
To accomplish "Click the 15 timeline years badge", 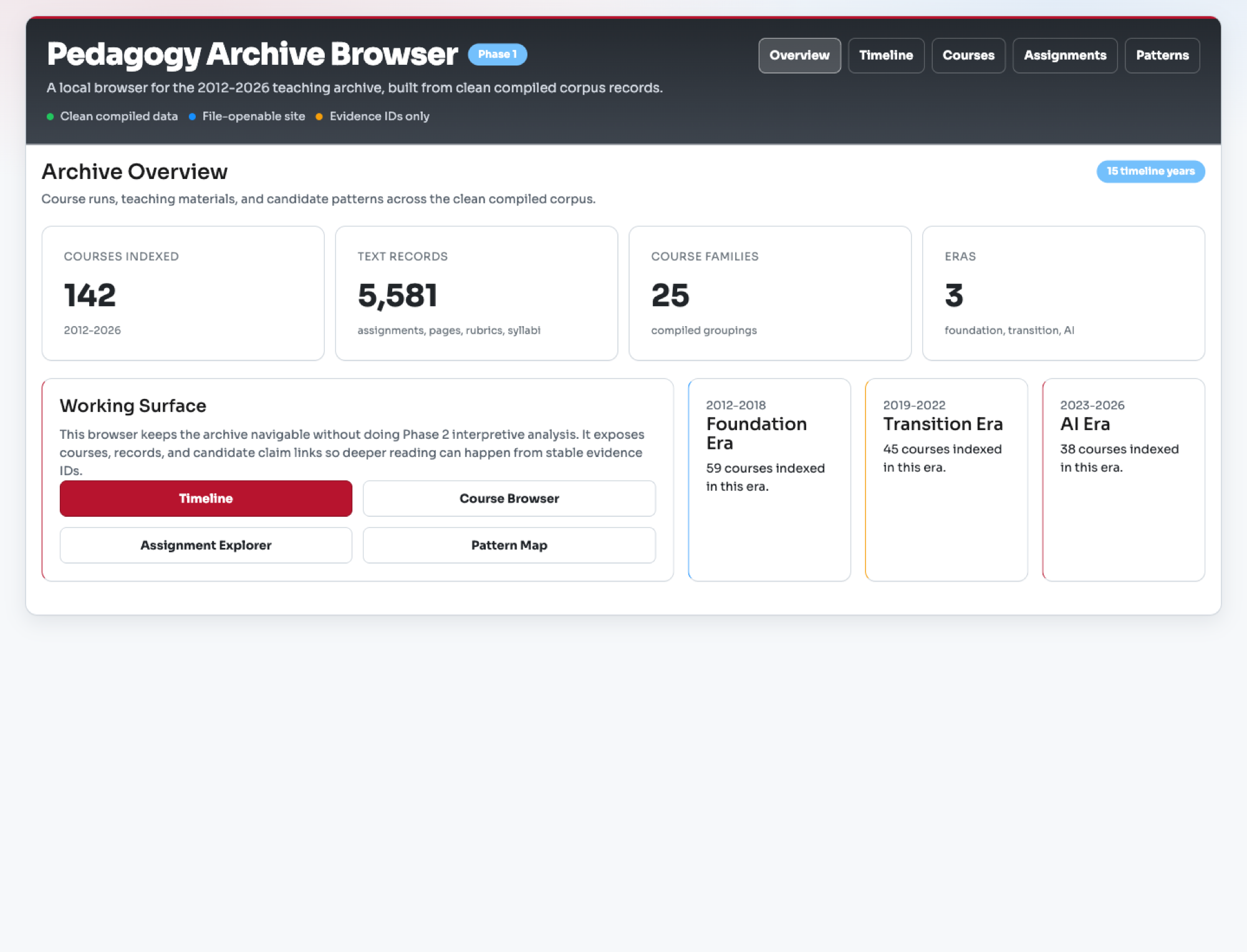I will (x=1150, y=171).
